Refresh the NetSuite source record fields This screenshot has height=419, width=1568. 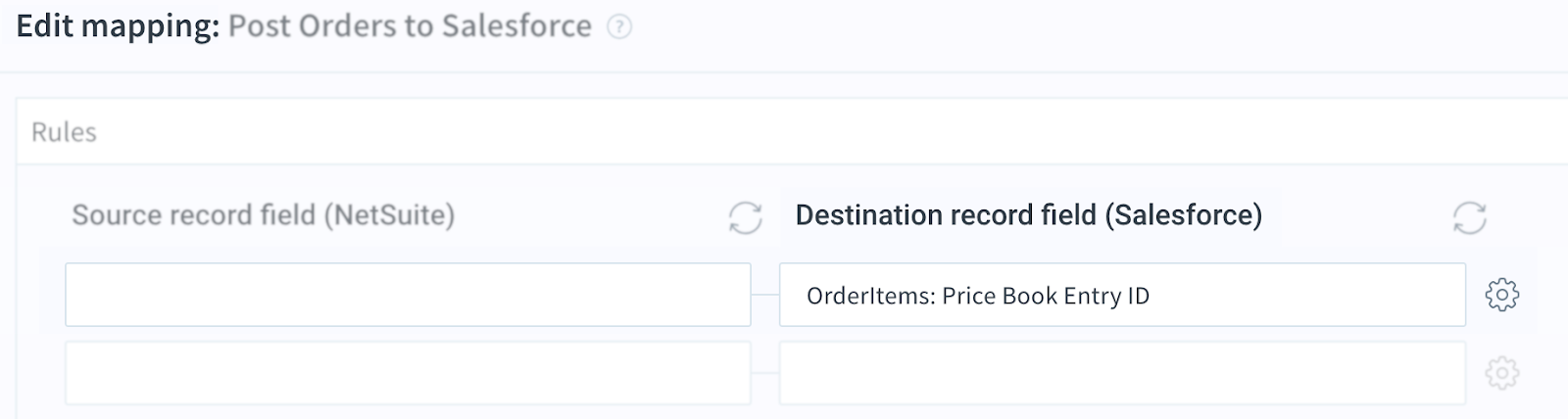(745, 217)
